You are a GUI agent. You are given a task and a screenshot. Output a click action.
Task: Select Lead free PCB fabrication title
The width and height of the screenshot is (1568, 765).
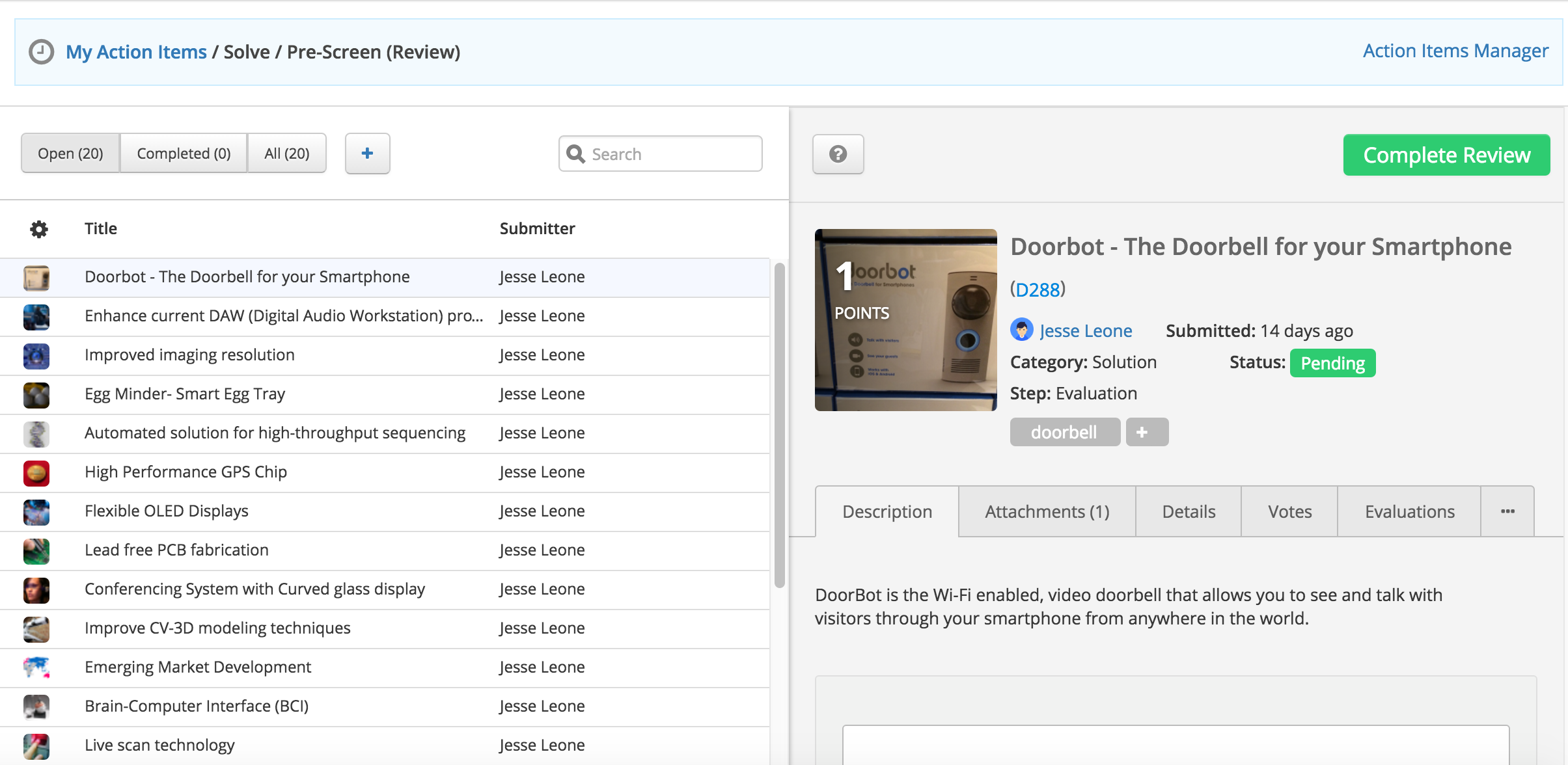click(x=176, y=550)
